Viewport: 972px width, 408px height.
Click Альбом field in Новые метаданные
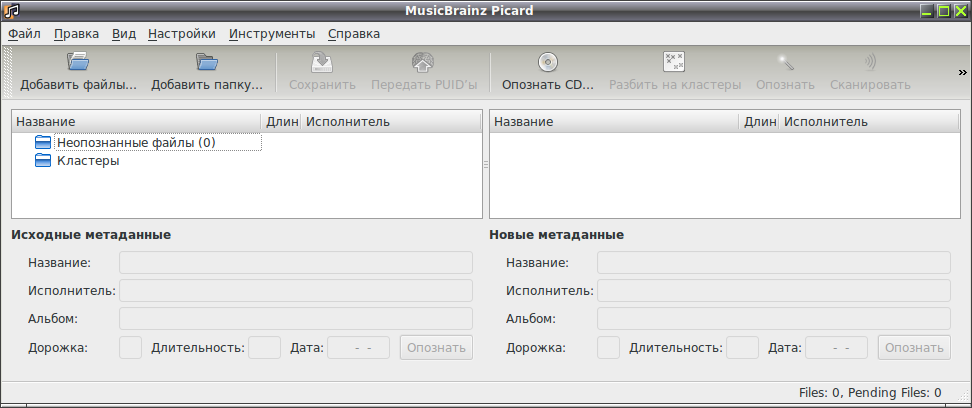pos(774,319)
